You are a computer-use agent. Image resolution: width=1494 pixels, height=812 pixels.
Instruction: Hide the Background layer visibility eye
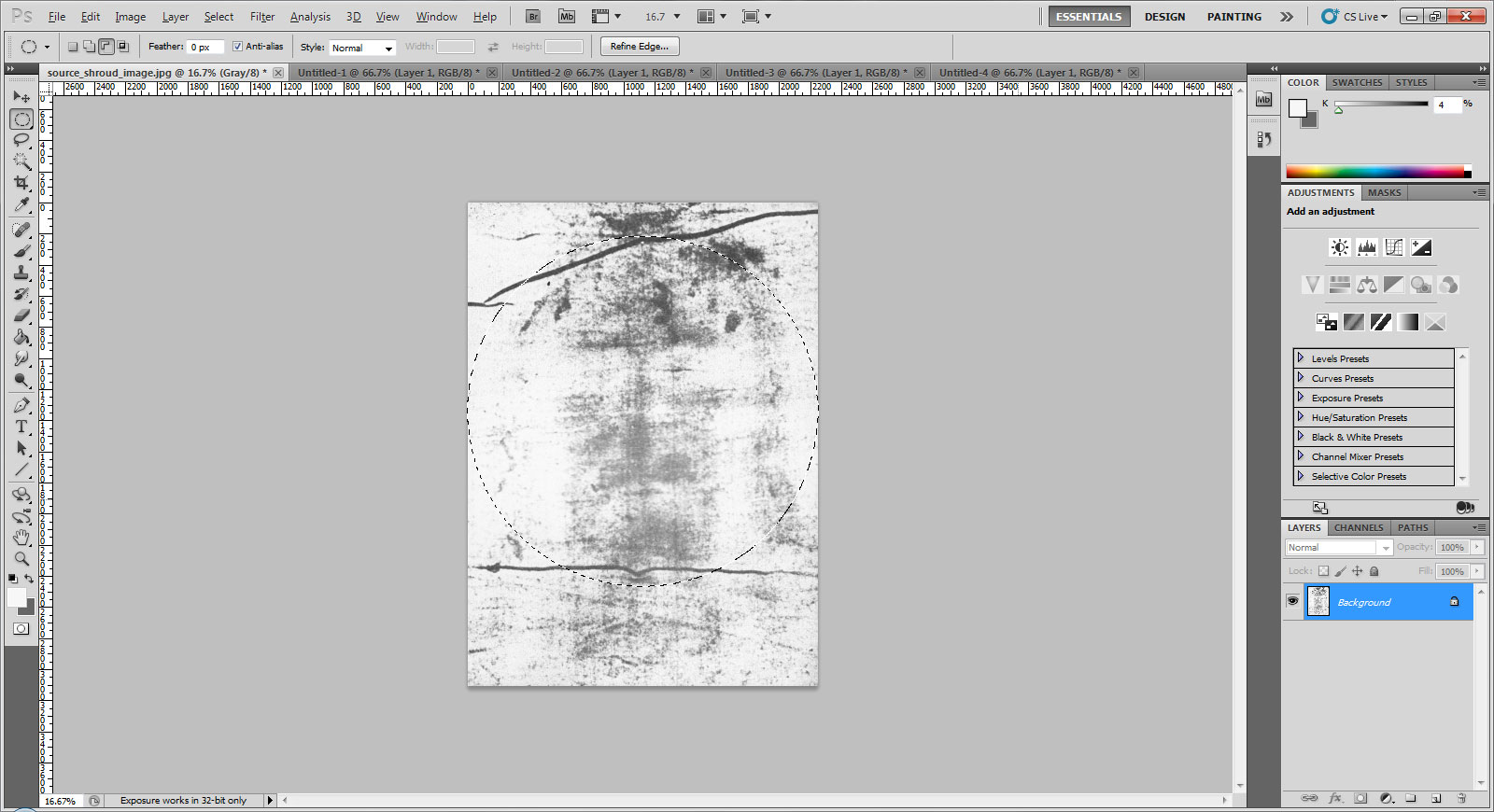(x=1292, y=601)
